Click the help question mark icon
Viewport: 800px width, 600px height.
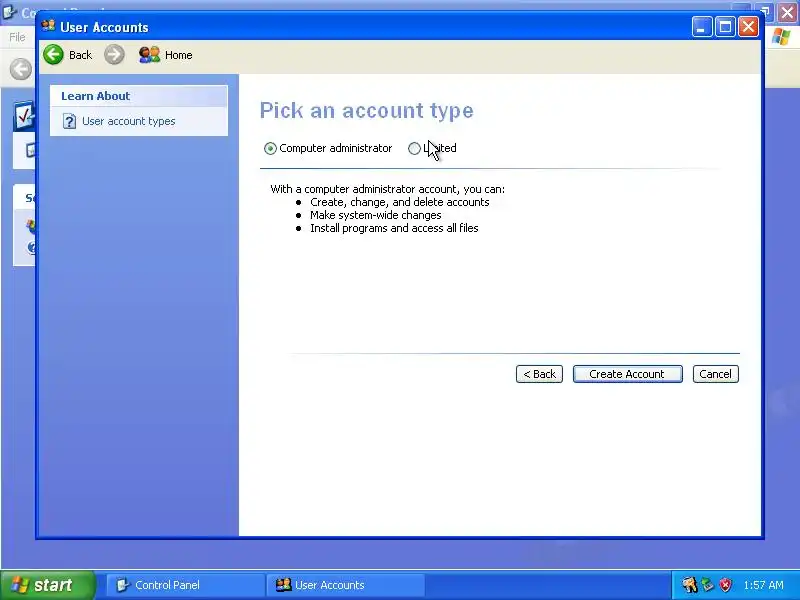(69, 121)
